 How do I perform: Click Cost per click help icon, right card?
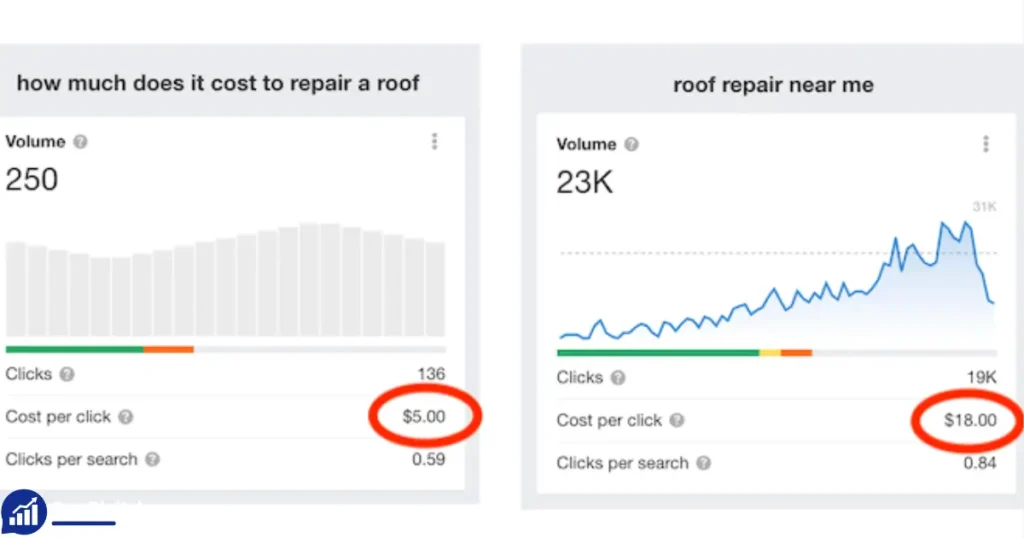[x=677, y=420]
